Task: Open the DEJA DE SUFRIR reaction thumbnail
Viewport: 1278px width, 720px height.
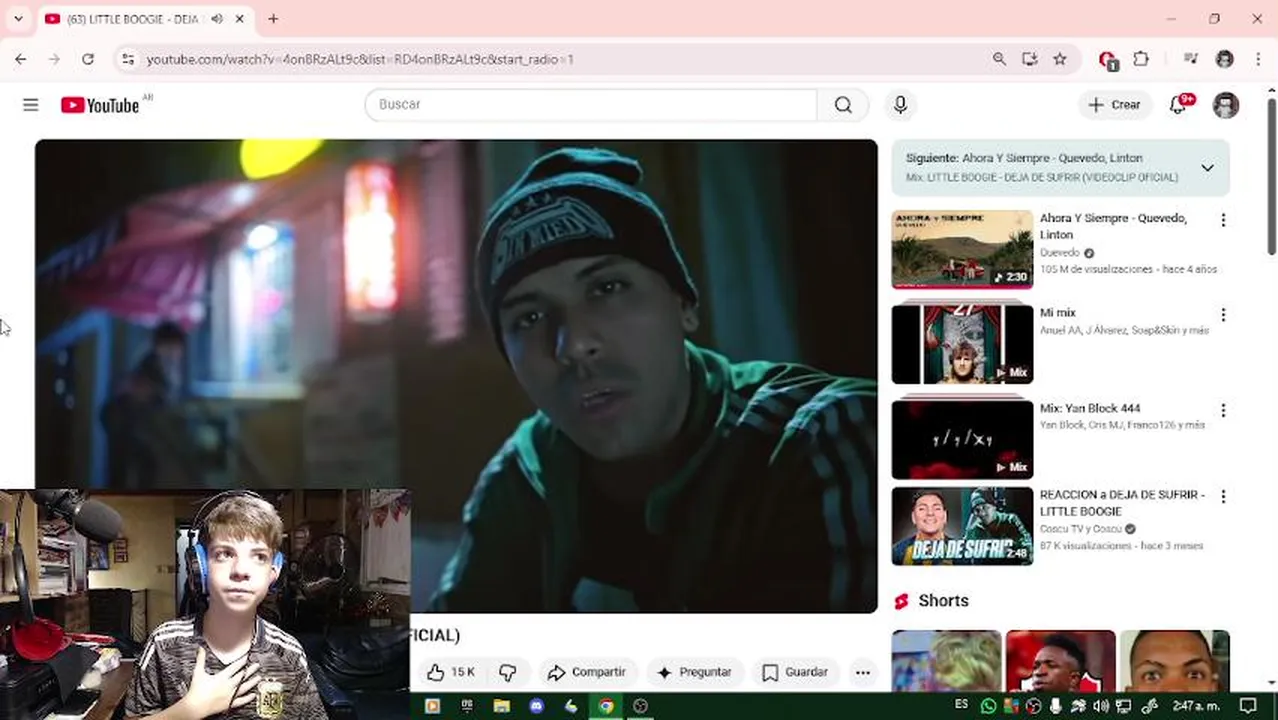Action: click(962, 526)
